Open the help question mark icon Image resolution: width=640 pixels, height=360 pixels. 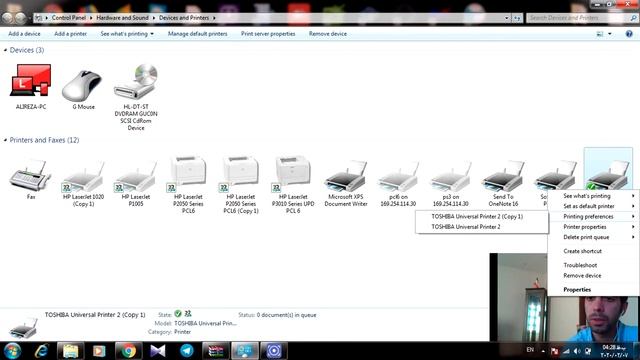point(629,34)
